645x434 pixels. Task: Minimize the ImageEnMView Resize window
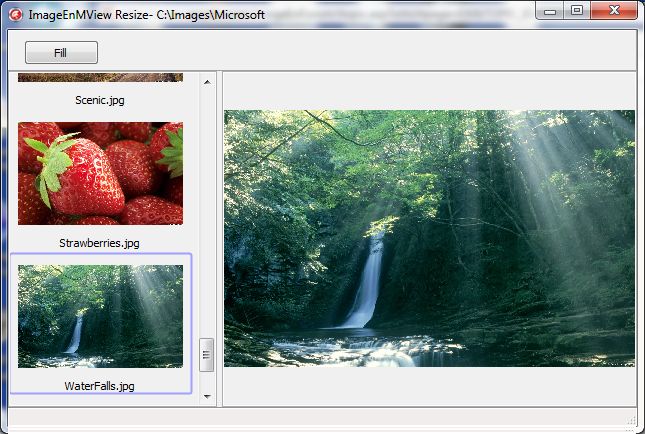click(x=550, y=11)
